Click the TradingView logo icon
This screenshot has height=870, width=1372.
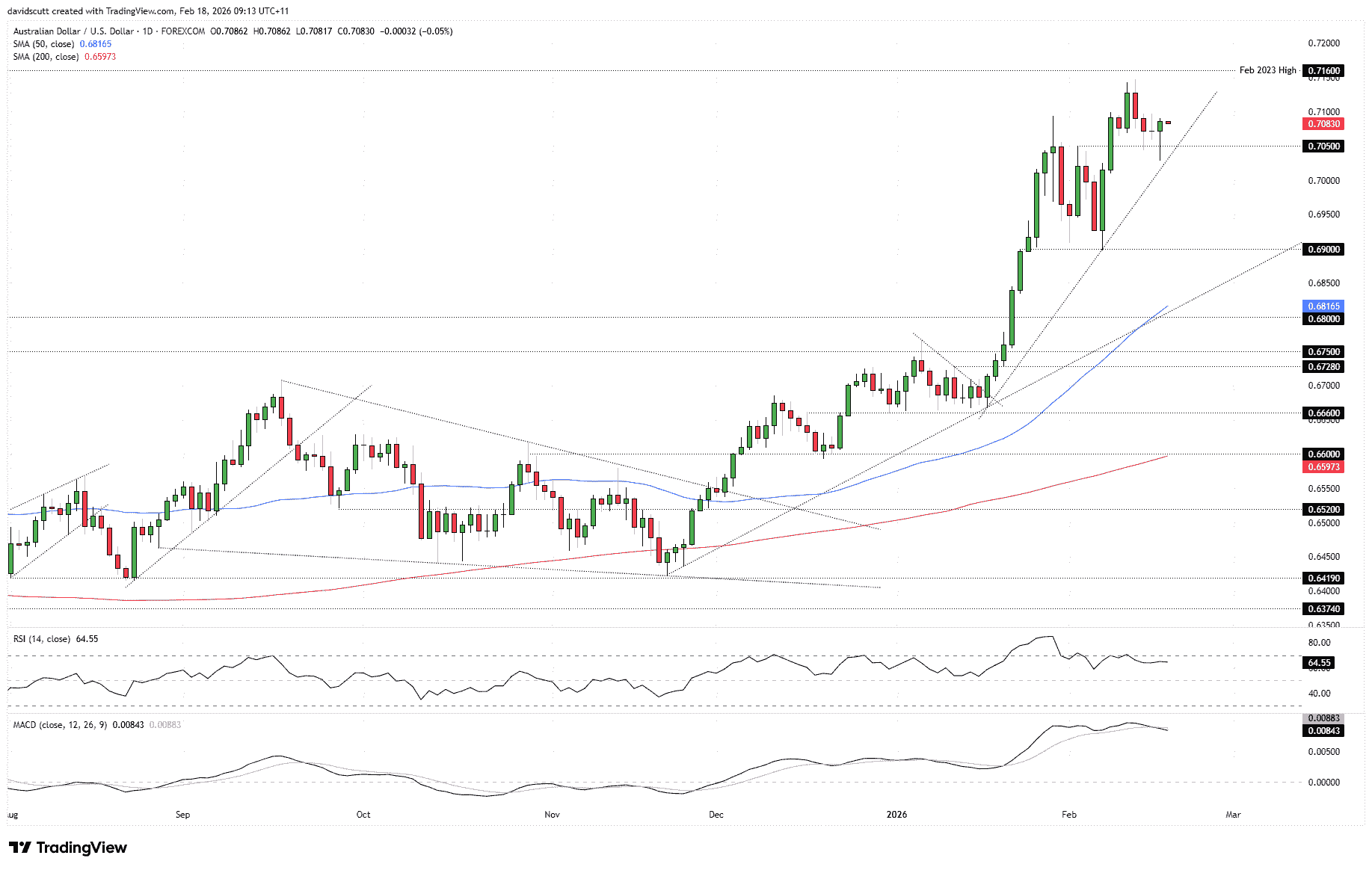coord(19,848)
